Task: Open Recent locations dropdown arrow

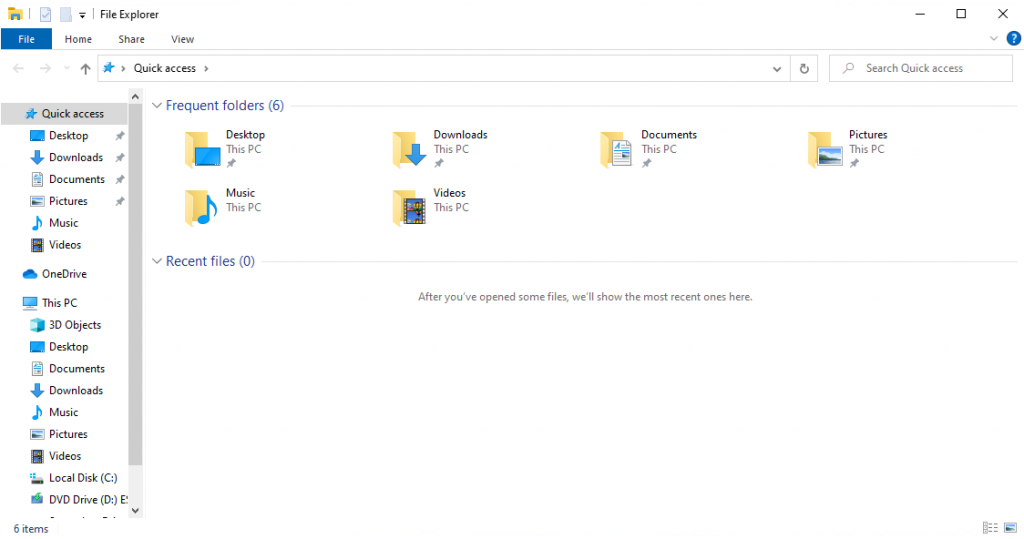Action: (x=66, y=69)
